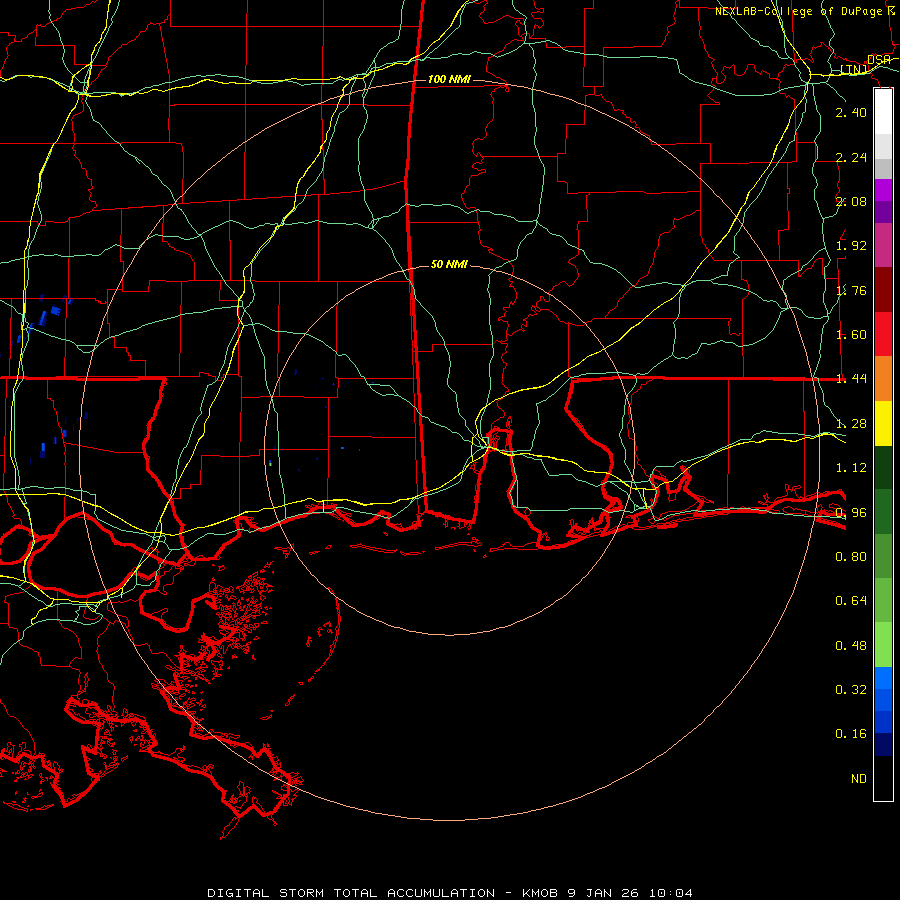Click the "1.28" scale value

coord(851,424)
